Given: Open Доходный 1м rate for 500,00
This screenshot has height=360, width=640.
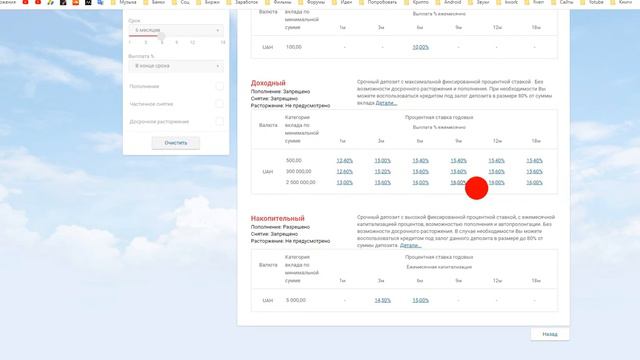Looking at the screenshot, I should [x=344, y=161].
